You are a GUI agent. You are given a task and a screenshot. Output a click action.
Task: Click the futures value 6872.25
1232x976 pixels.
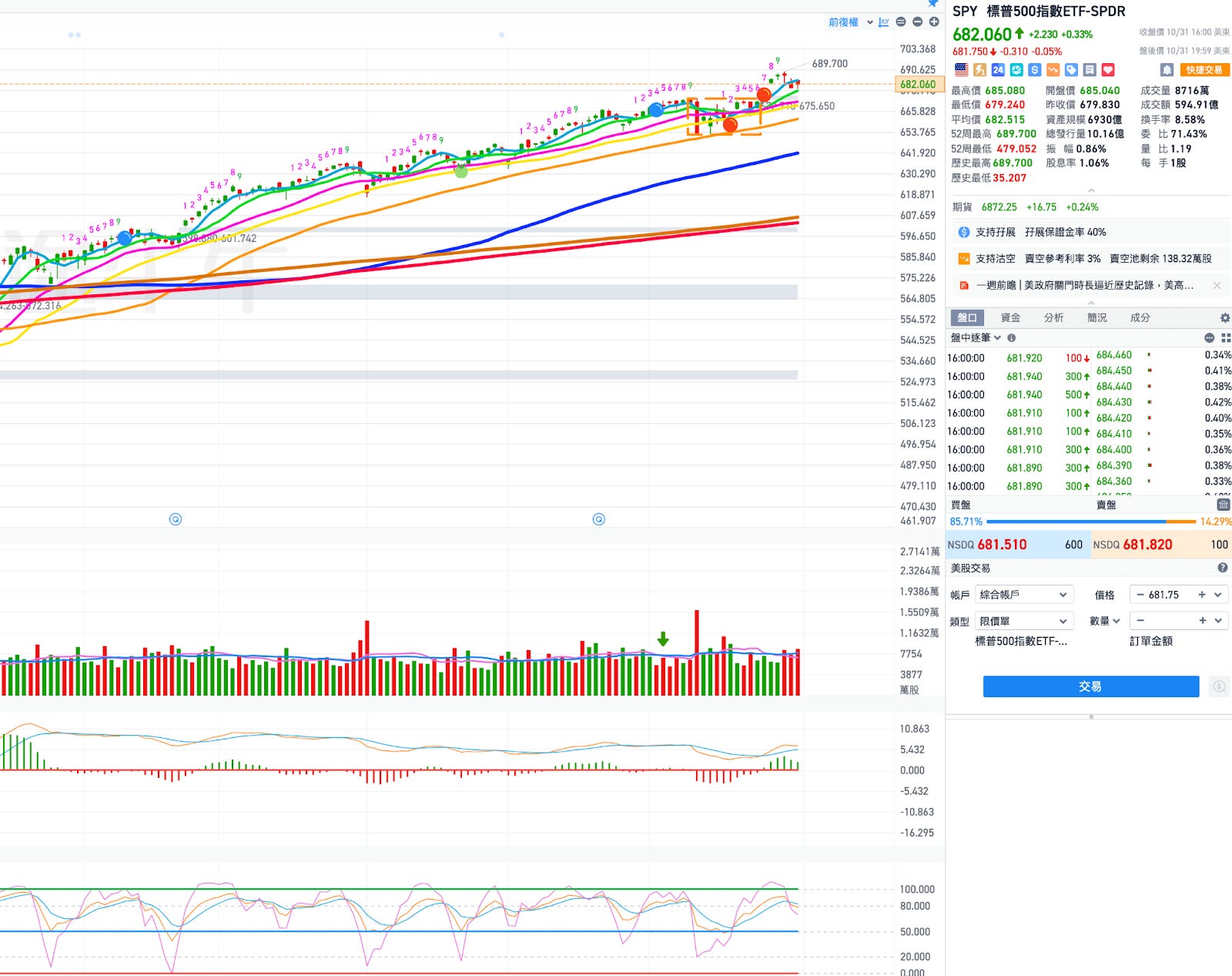tap(999, 207)
